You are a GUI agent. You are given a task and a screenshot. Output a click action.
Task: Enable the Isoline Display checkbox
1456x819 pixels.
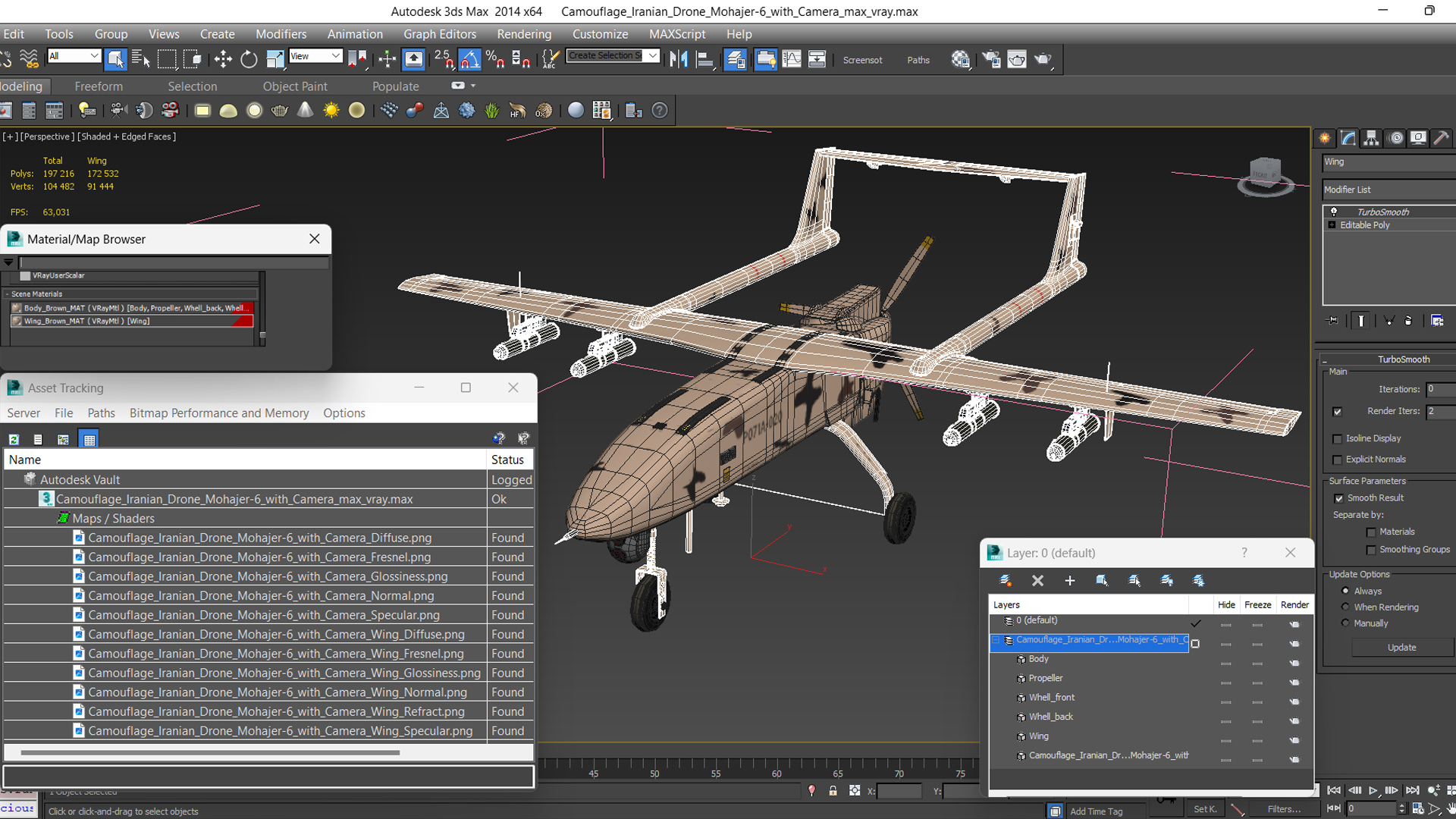click(x=1338, y=439)
